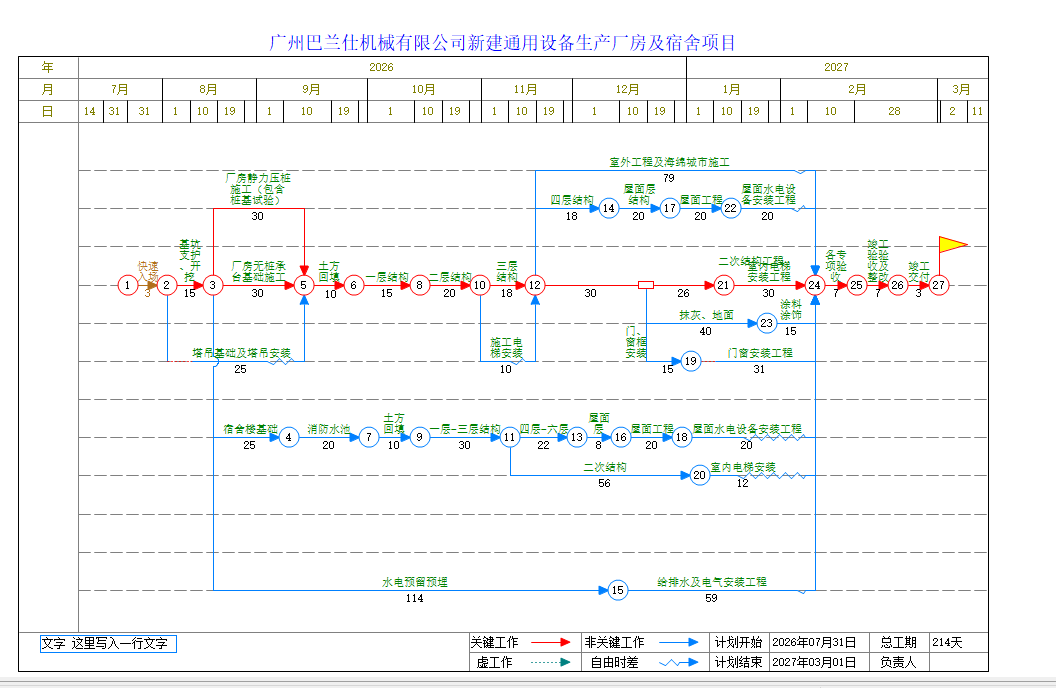1056x688 pixels.
Task: Select critical node 8
Action: 420,285
